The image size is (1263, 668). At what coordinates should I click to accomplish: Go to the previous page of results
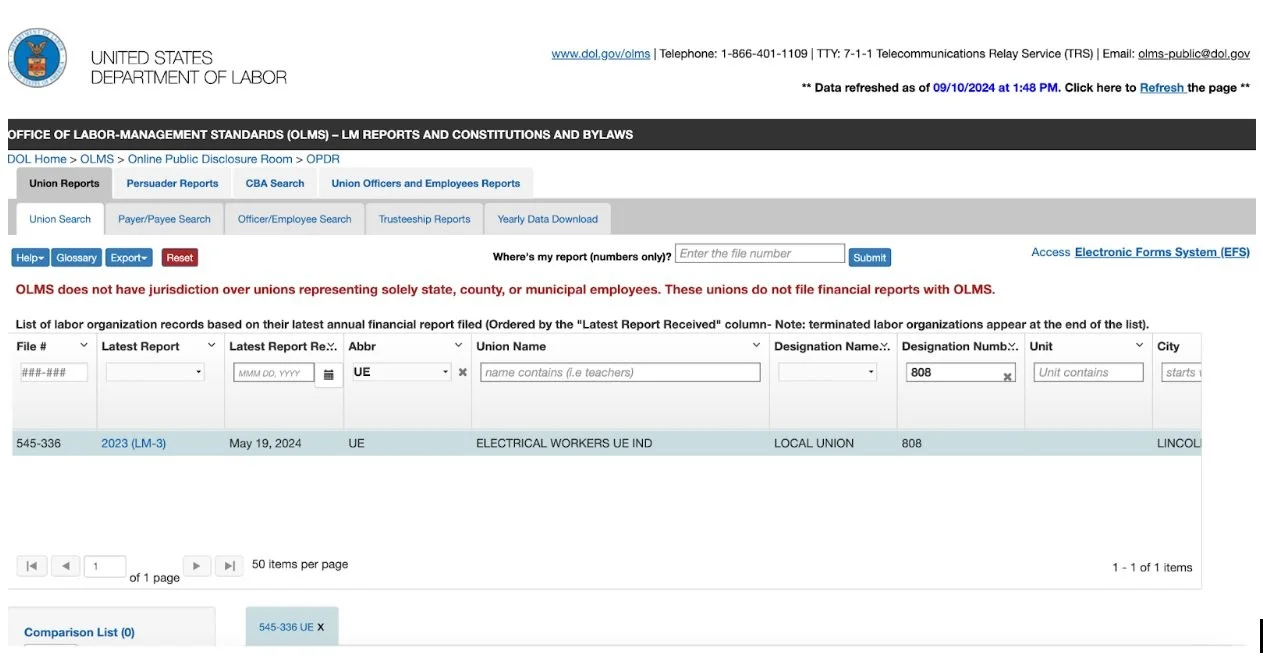click(x=65, y=566)
